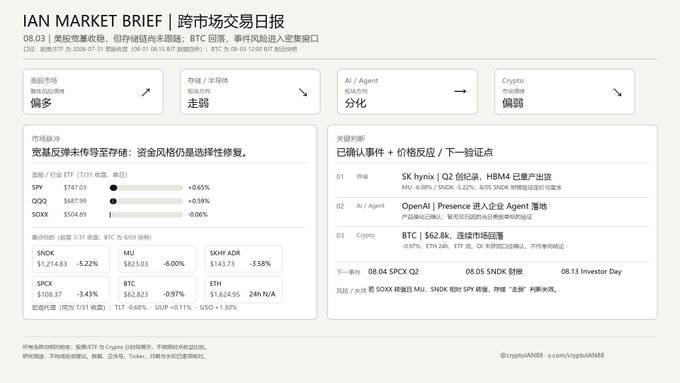This screenshot has height=383, width=680.
Task: Click 偏多 sentiment label
Action: tap(41, 103)
